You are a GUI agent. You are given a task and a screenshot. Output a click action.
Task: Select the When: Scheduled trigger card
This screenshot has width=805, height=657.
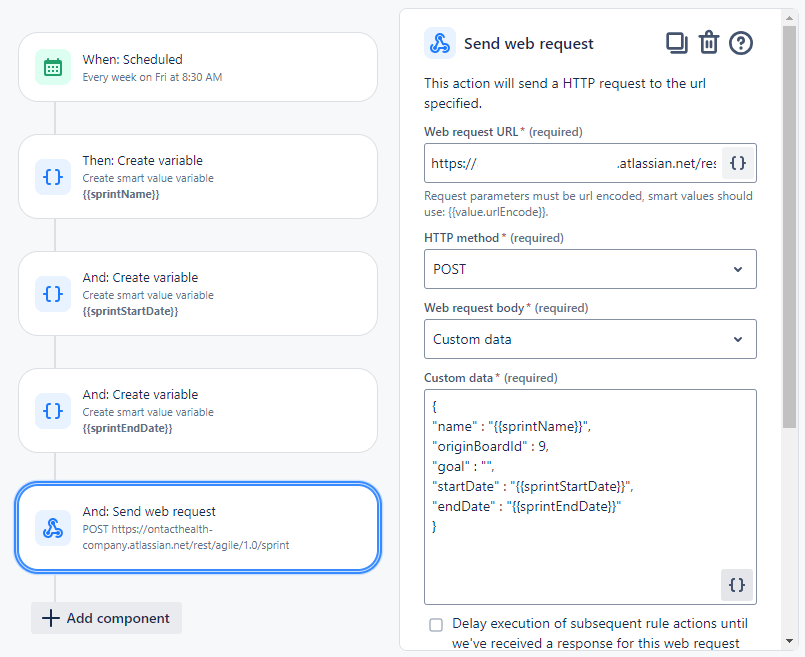tap(198, 67)
